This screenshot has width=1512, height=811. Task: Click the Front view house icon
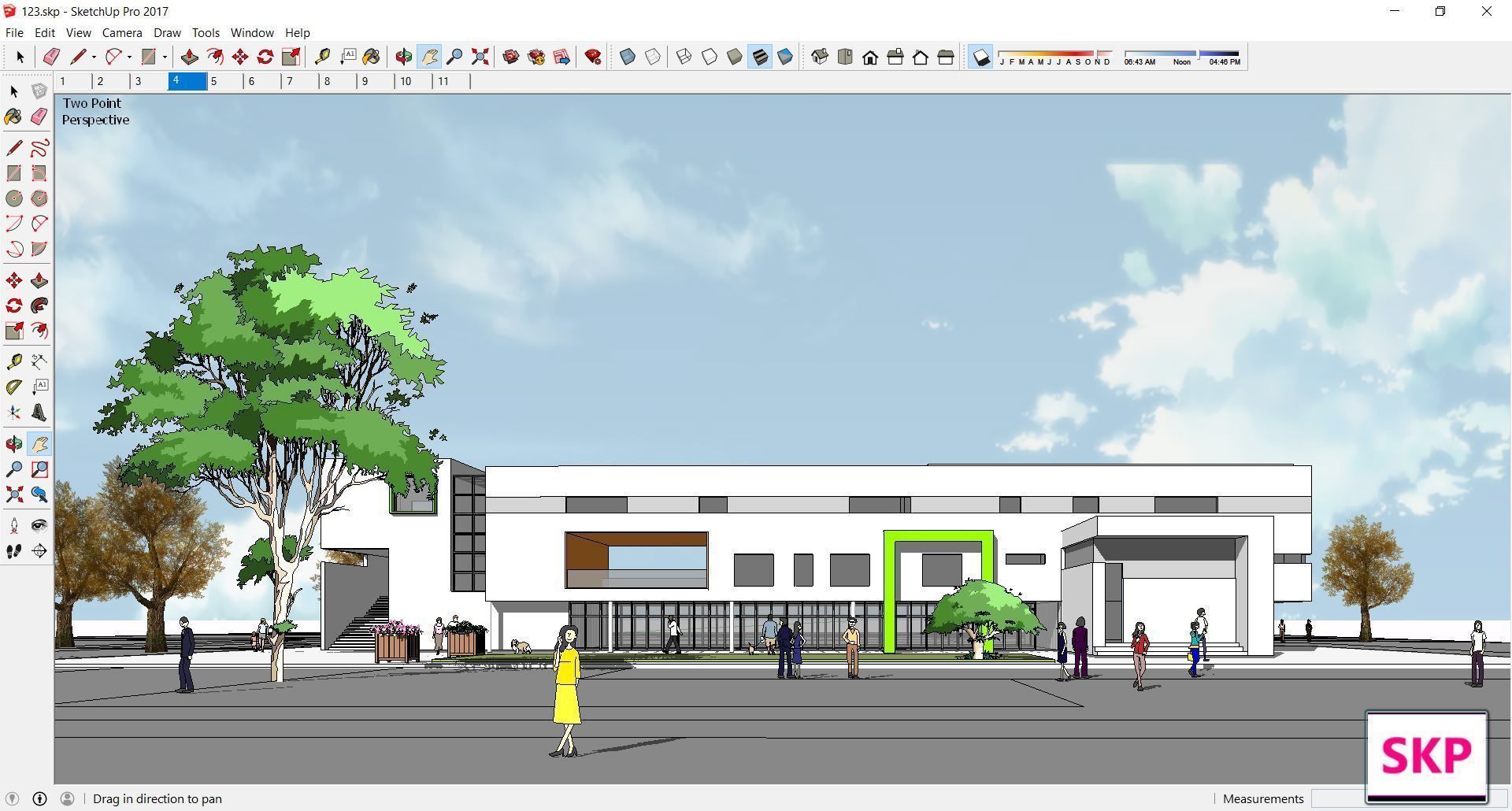tap(870, 57)
